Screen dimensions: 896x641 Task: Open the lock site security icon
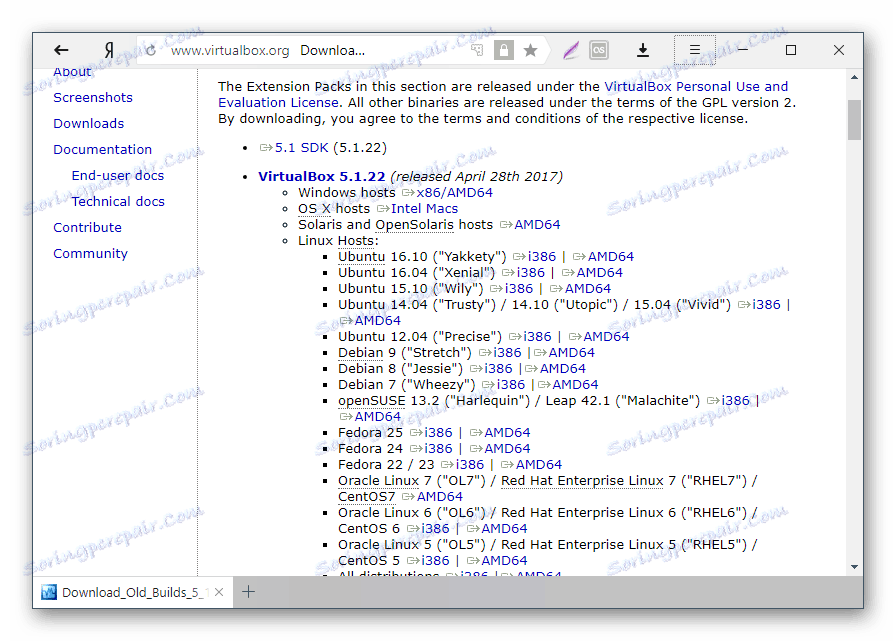503,50
